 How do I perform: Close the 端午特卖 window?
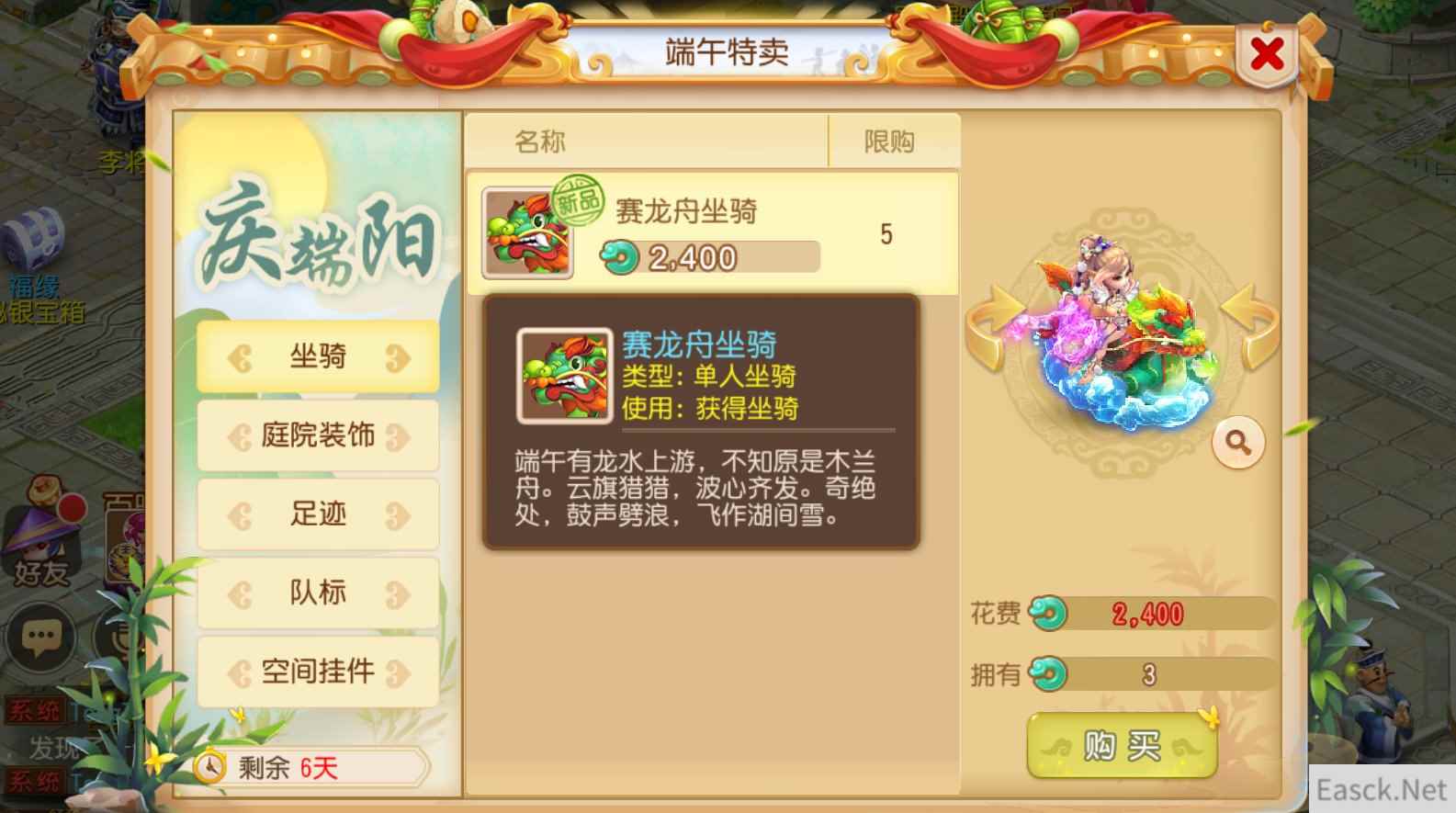1267,55
